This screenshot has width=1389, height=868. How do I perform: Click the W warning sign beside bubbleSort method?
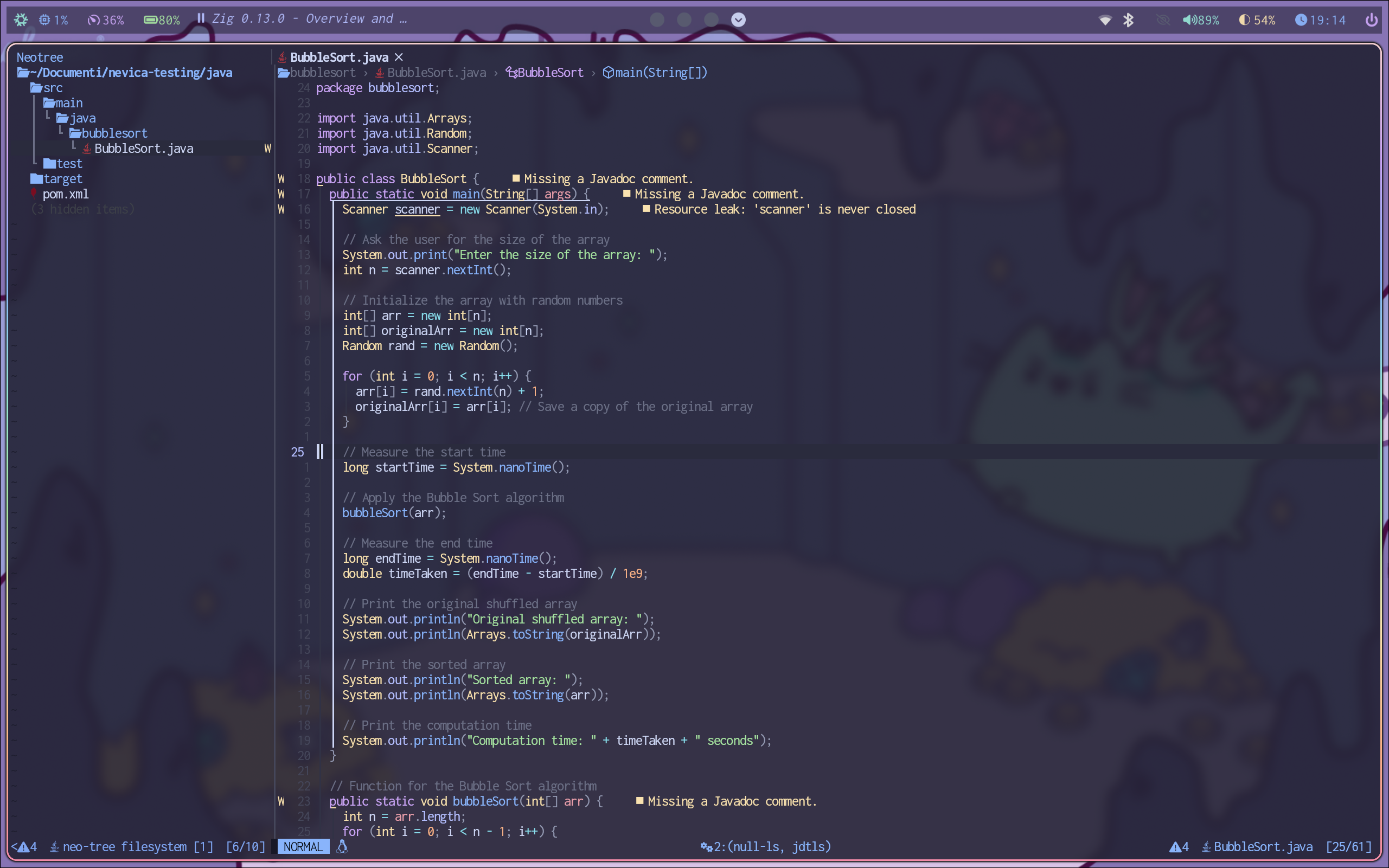pyautogui.click(x=281, y=801)
